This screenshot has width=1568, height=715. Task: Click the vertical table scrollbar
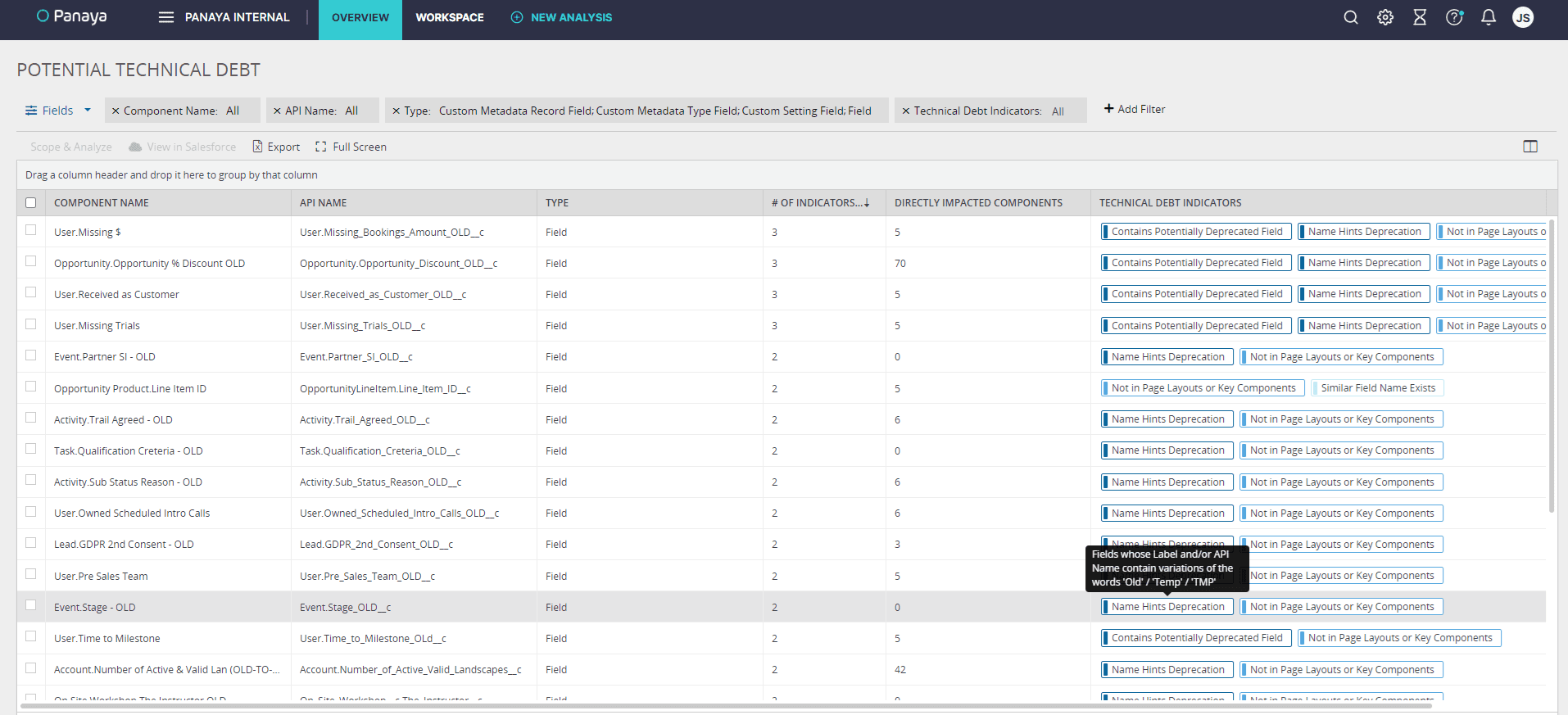[x=1552, y=365]
